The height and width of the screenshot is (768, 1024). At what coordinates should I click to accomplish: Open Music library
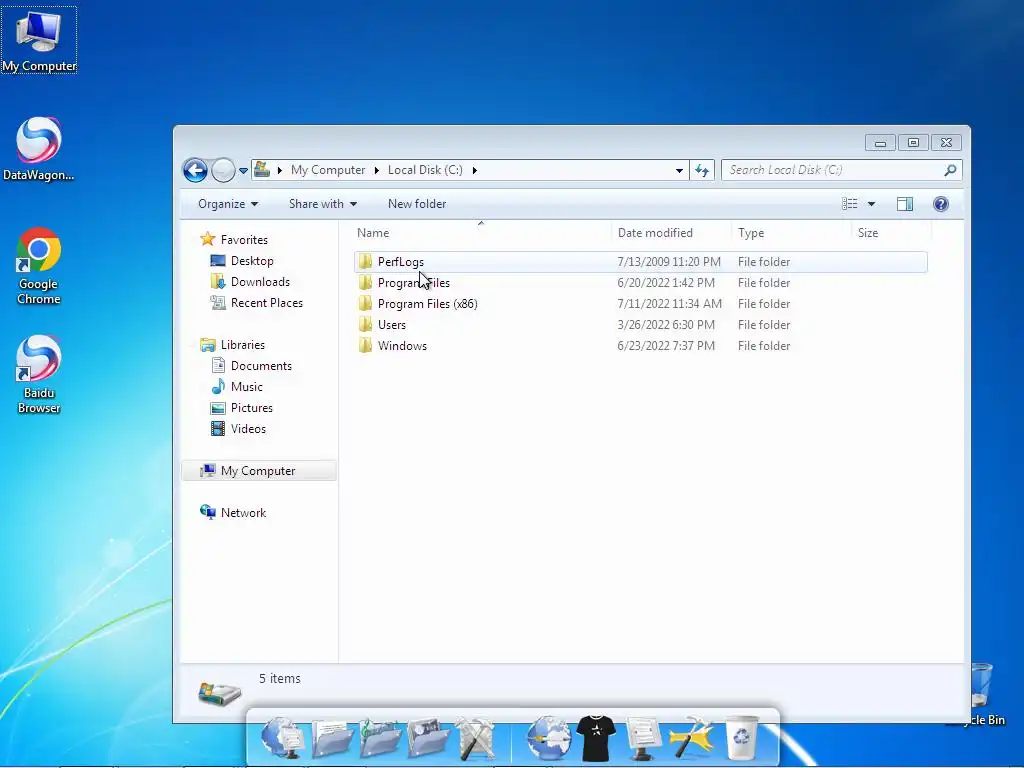(246, 387)
